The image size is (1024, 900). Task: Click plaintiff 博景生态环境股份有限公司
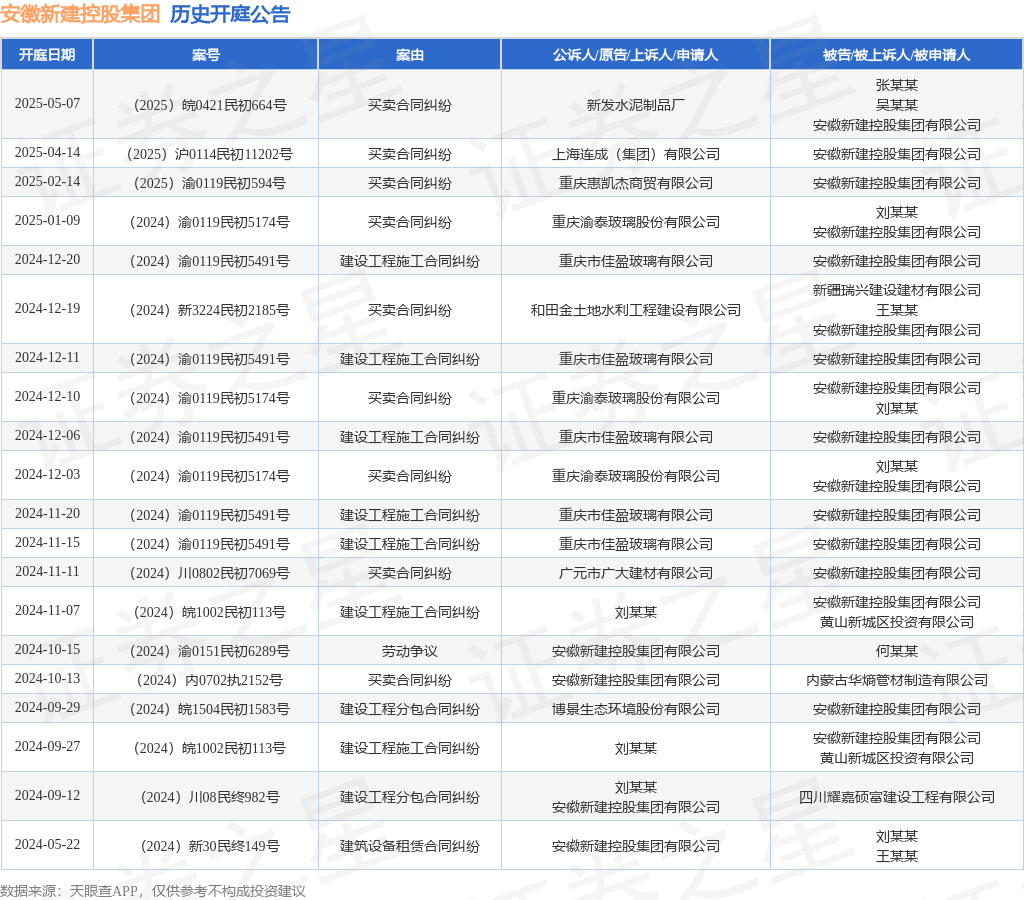click(635, 709)
